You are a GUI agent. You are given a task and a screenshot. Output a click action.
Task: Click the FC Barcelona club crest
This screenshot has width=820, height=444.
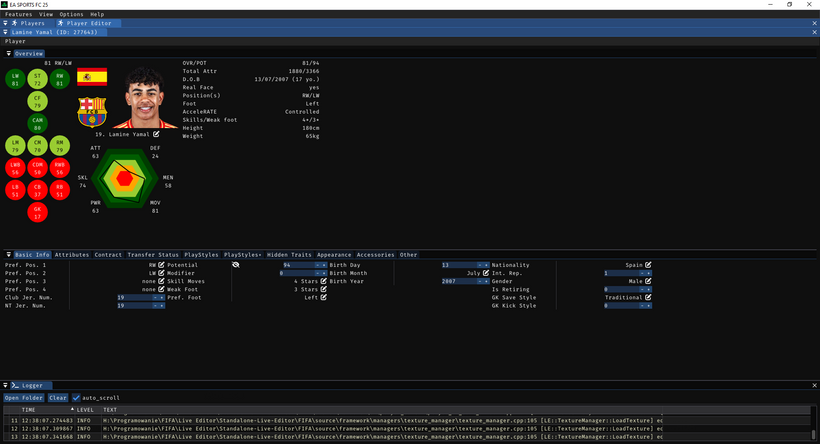(92, 111)
